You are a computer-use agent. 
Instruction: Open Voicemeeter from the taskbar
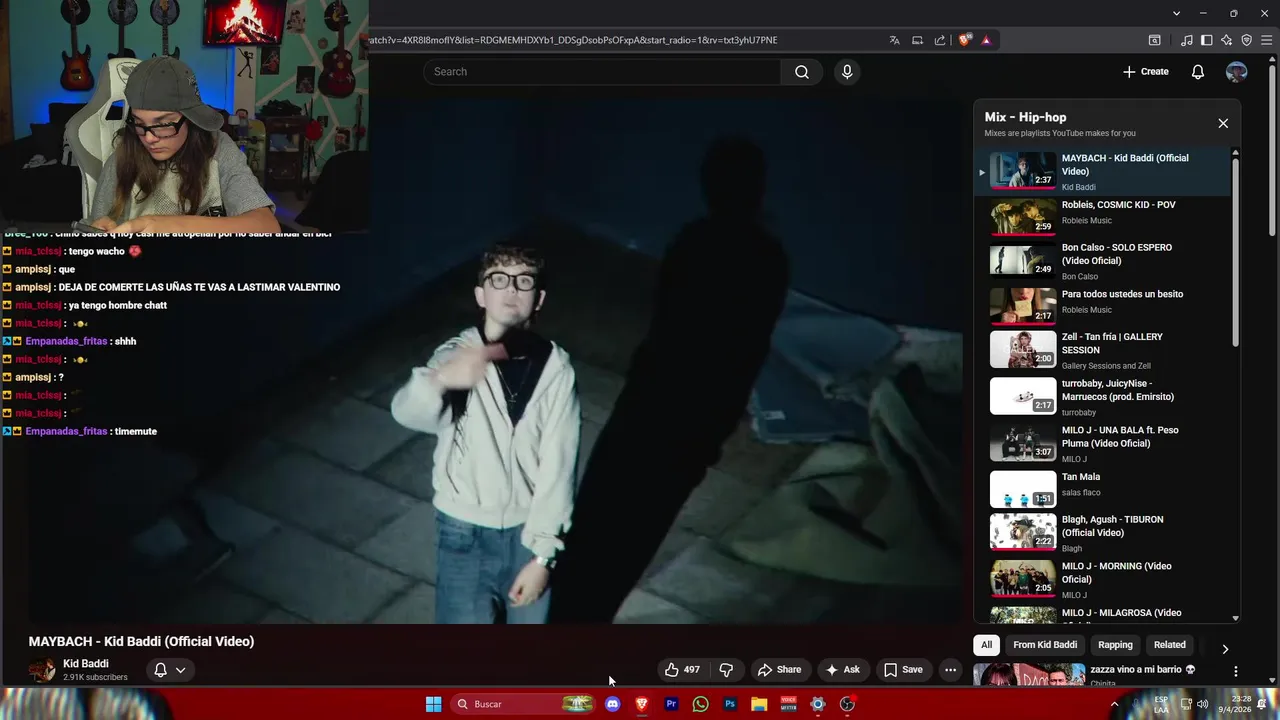click(x=788, y=704)
